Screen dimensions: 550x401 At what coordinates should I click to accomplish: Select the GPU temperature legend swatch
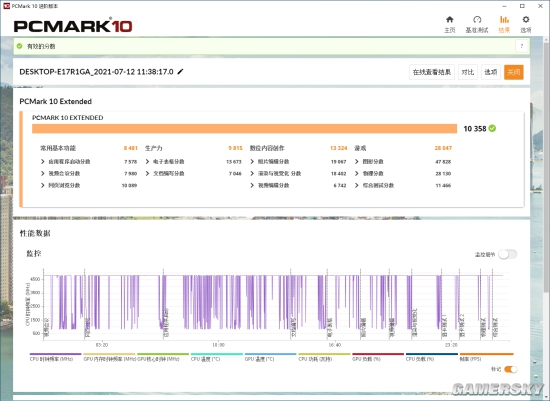[x=270, y=354]
